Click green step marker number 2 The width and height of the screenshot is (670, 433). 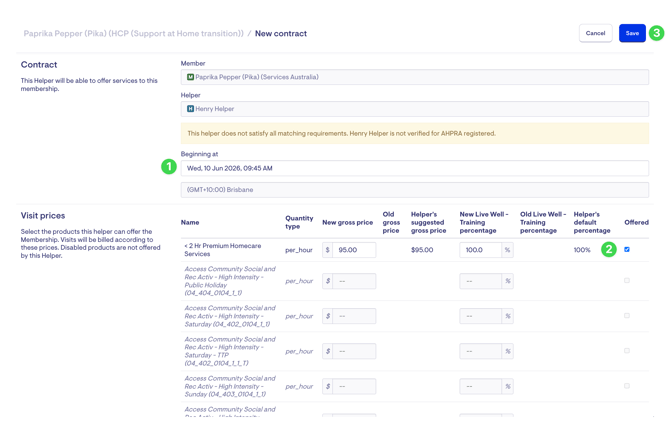pos(609,249)
